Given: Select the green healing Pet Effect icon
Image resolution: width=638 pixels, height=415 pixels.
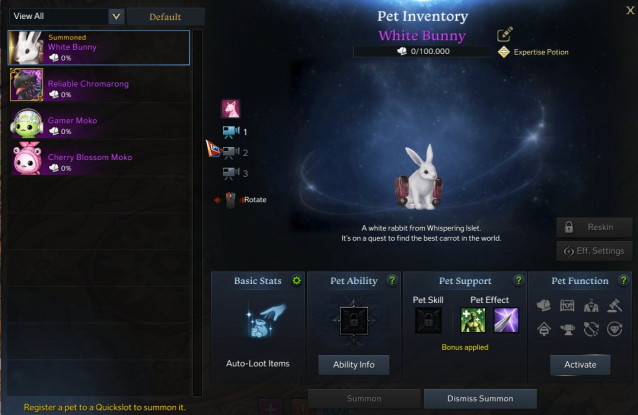Looking at the screenshot, I should 473,320.
